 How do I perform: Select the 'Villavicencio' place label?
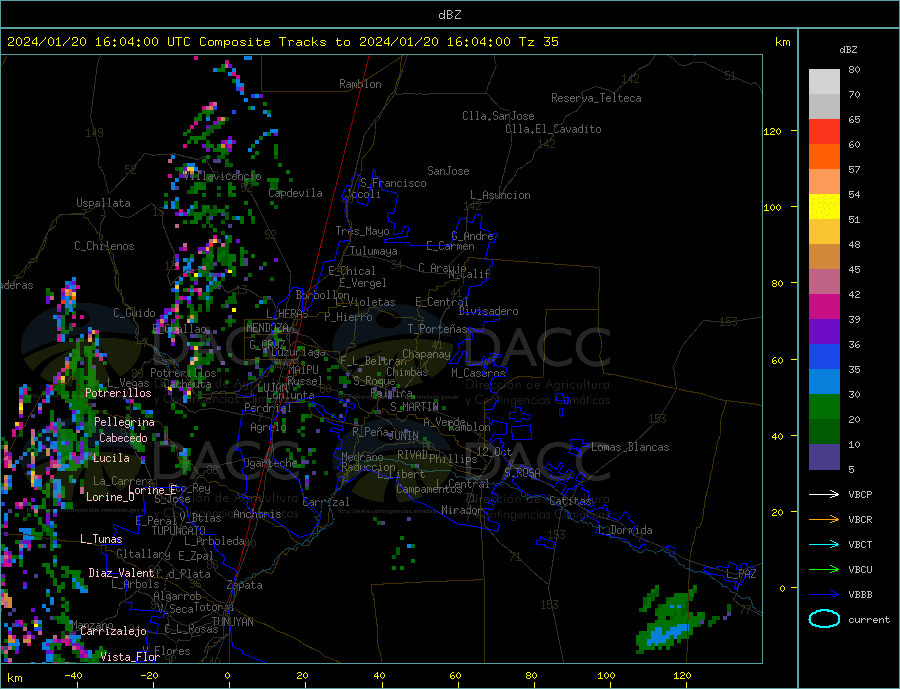click(x=222, y=176)
